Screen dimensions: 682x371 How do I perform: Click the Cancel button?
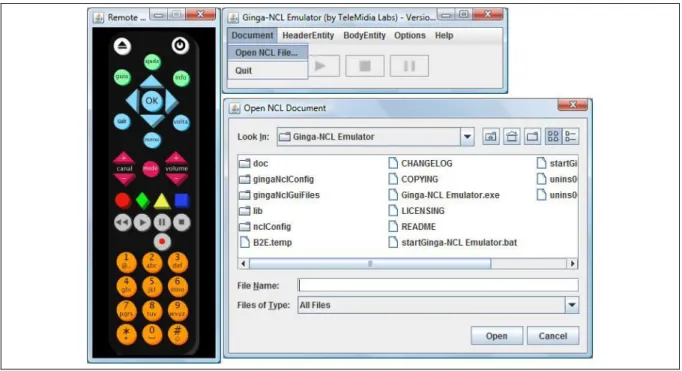[x=553, y=336]
